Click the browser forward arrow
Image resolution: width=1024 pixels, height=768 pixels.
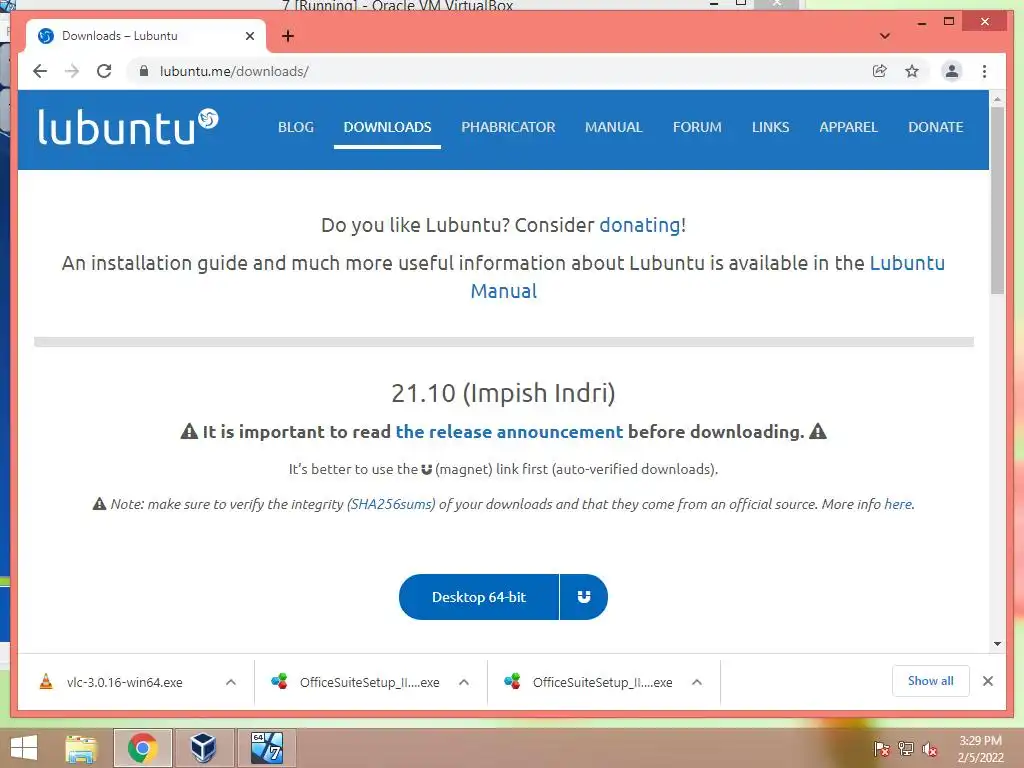(x=72, y=71)
